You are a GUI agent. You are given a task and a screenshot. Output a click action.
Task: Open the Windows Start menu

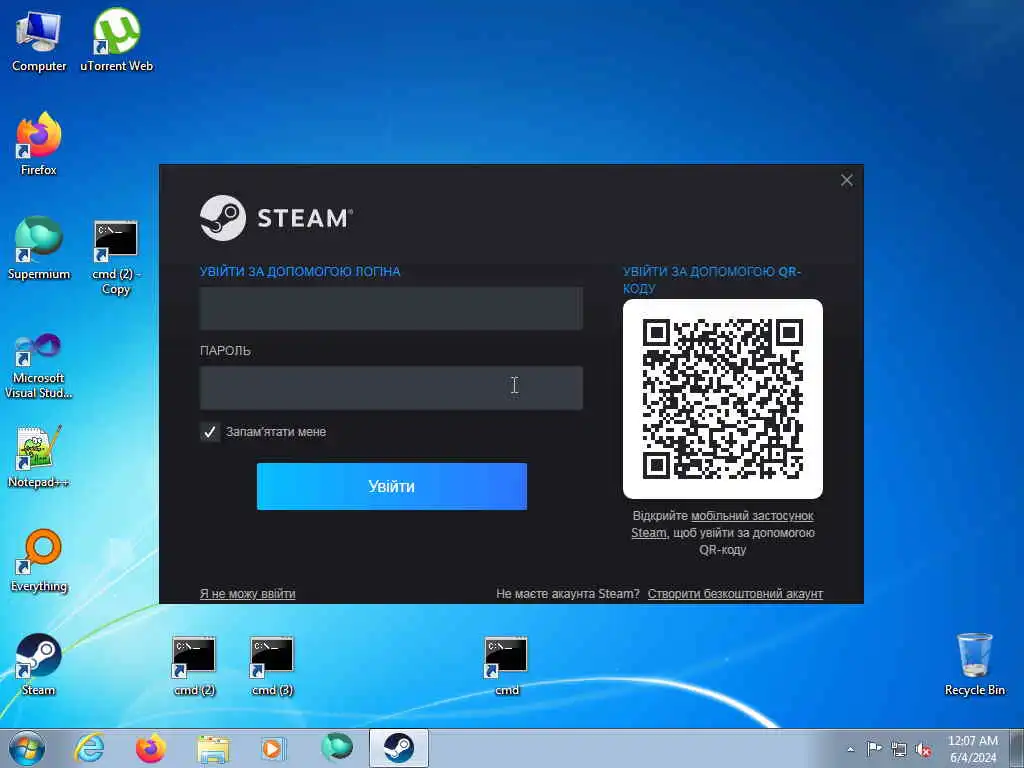(27, 748)
